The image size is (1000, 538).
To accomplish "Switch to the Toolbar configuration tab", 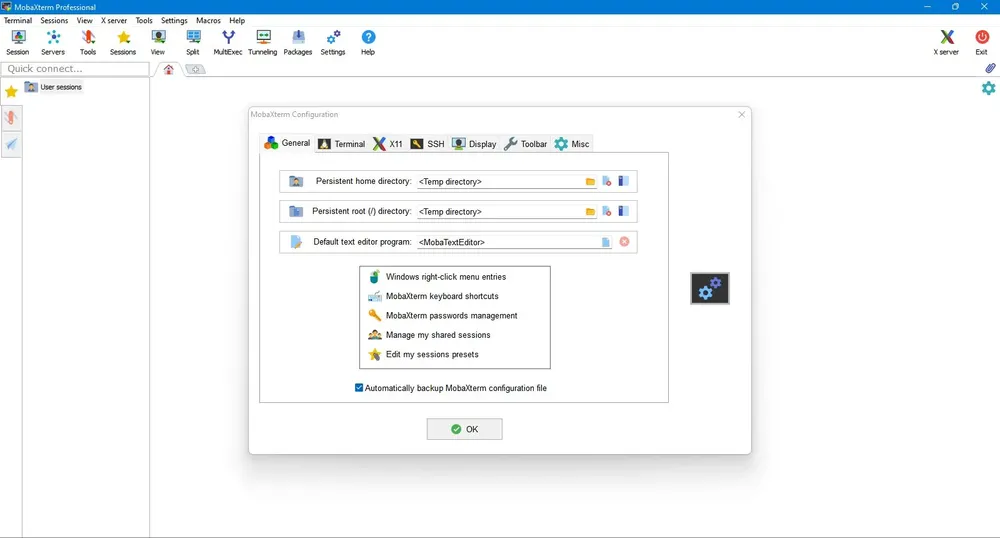I will point(526,144).
